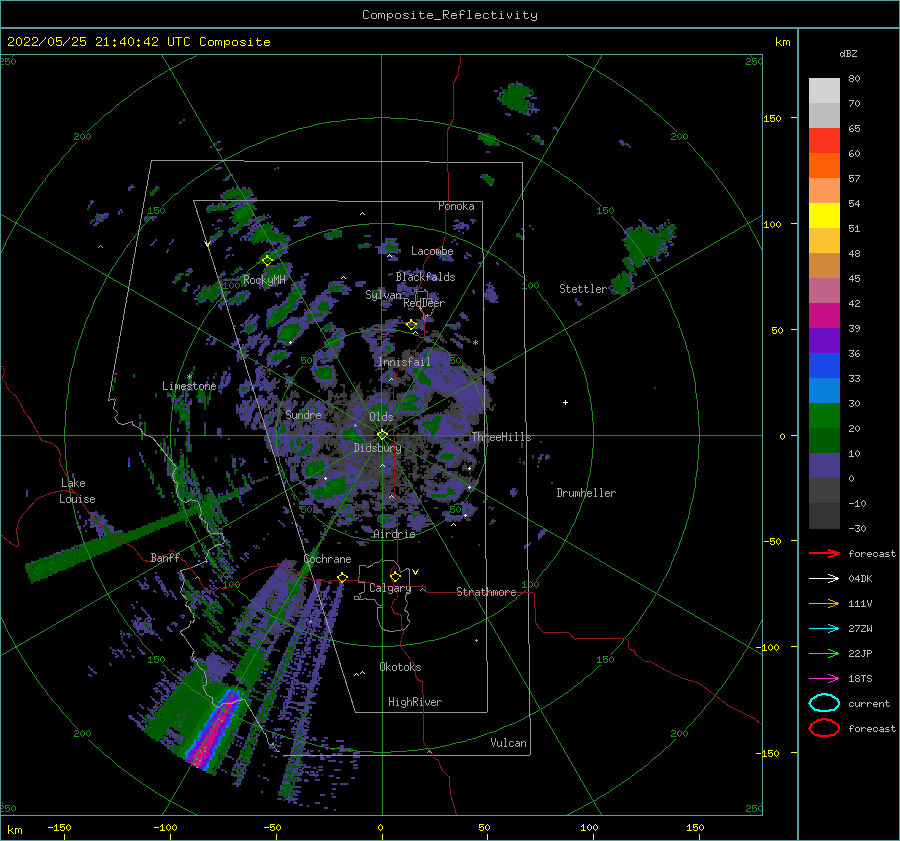Viewport: 900px width, 841px height.
Task: Click the ThreeHills city label
Action: (501, 437)
